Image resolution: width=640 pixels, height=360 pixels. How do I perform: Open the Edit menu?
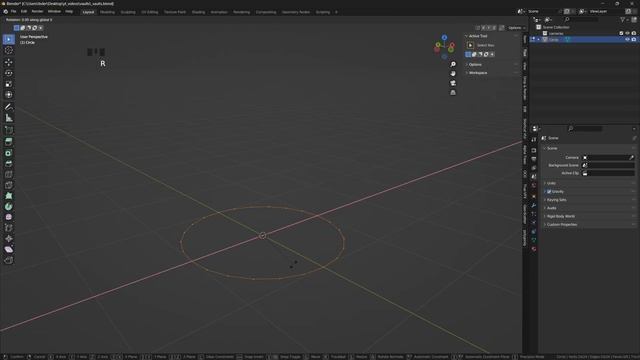click(24, 11)
